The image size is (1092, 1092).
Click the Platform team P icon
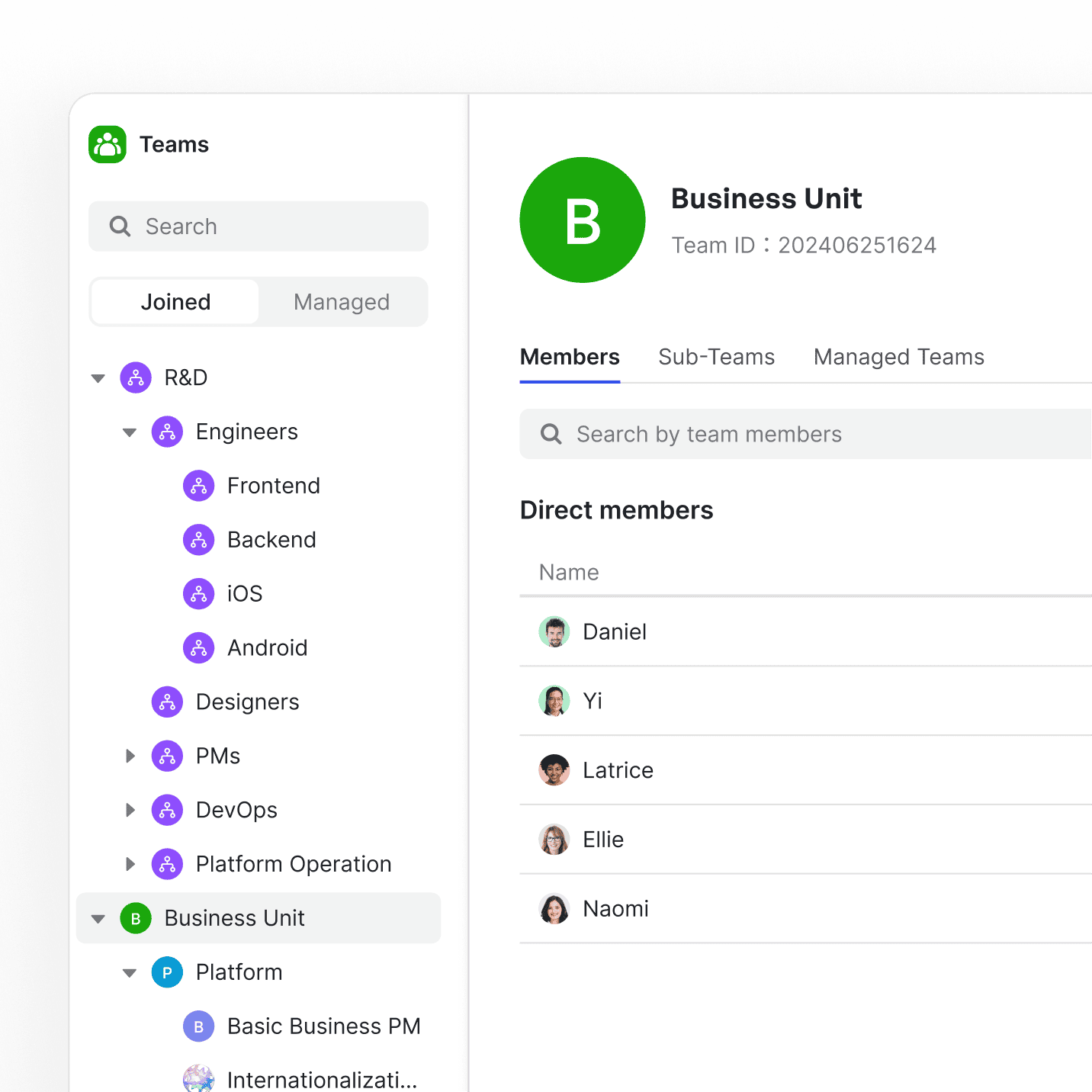[167, 972]
